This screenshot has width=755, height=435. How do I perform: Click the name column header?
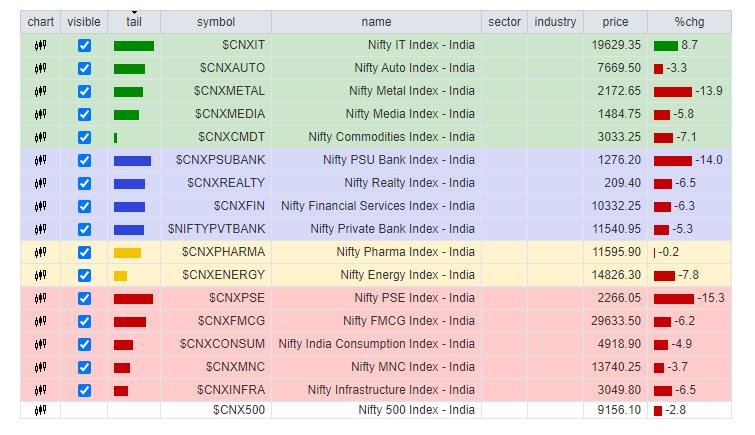[376, 22]
